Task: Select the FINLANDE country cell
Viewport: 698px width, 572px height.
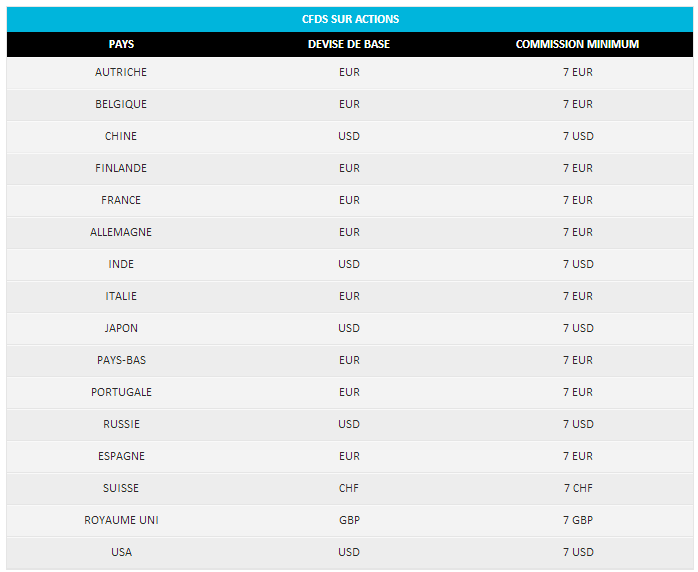Action: [121, 168]
